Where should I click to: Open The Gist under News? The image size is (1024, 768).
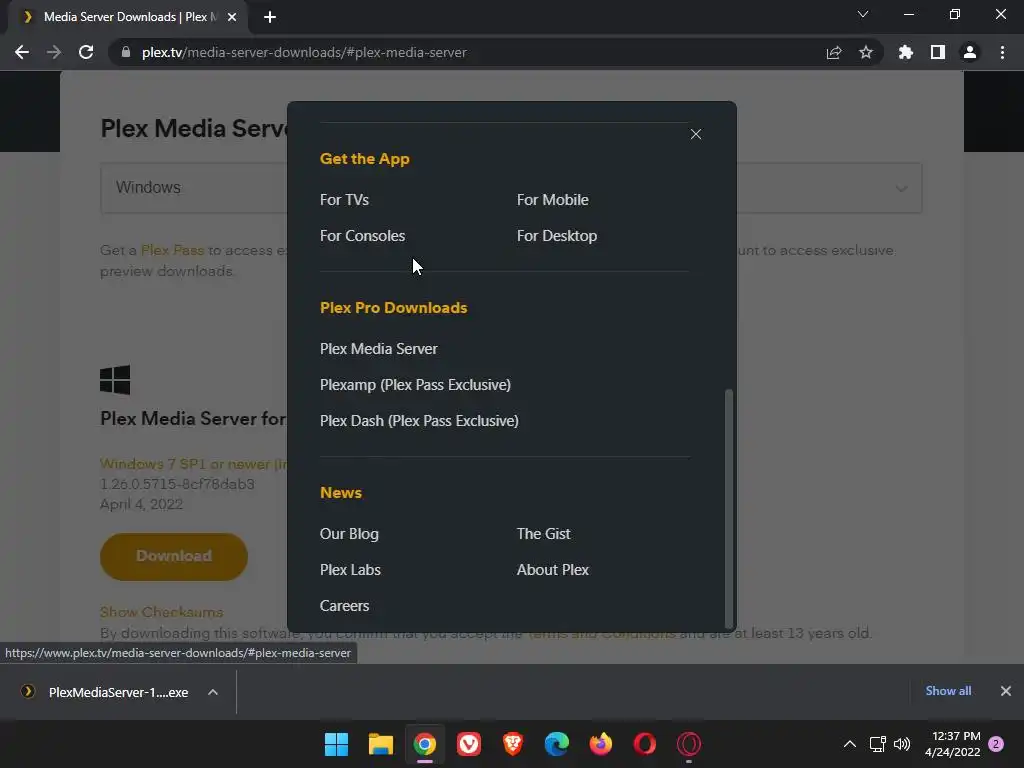point(543,534)
